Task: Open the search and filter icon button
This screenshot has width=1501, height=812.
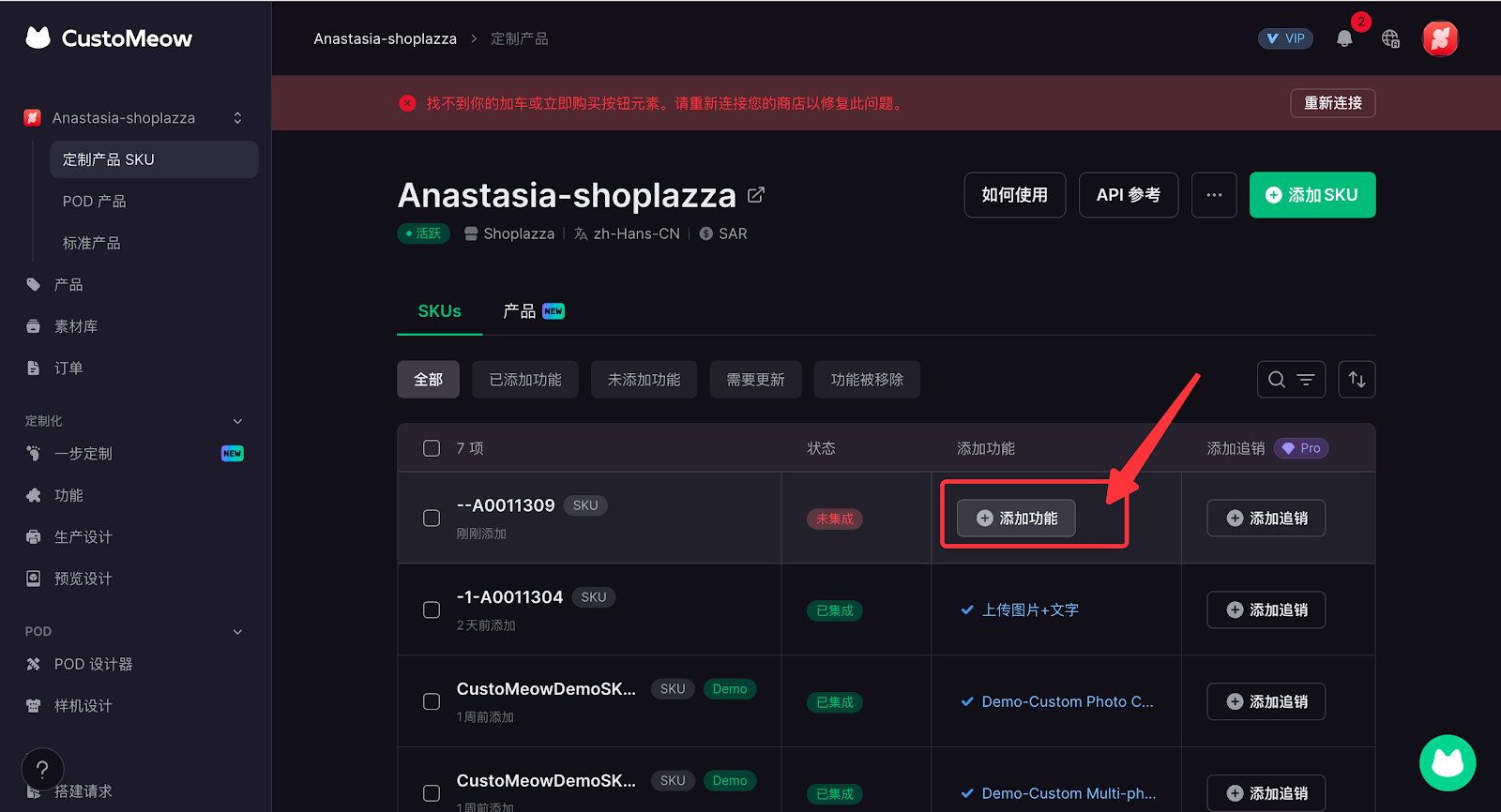Action: (x=1291, y=380)
